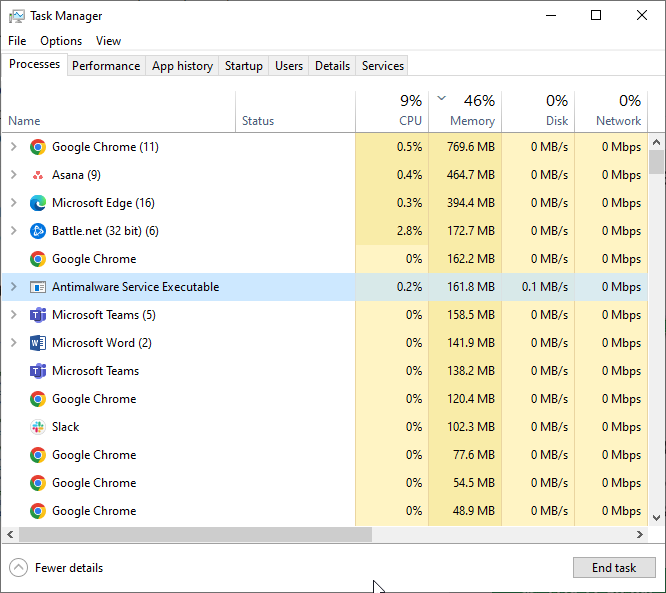Sort processes by the Name column
Viewport: 666px width, 593px height.
(119, 111)
